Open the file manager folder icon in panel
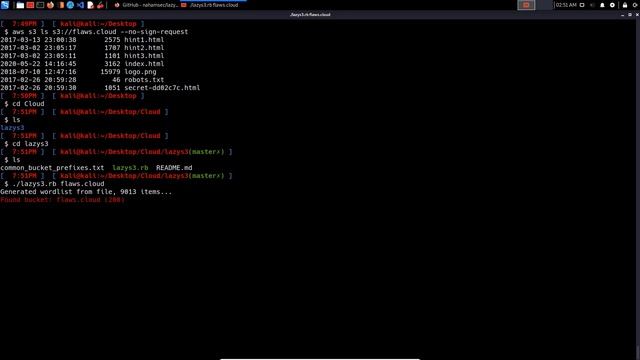This screenshot has width=640, height=360. point(20,5)
